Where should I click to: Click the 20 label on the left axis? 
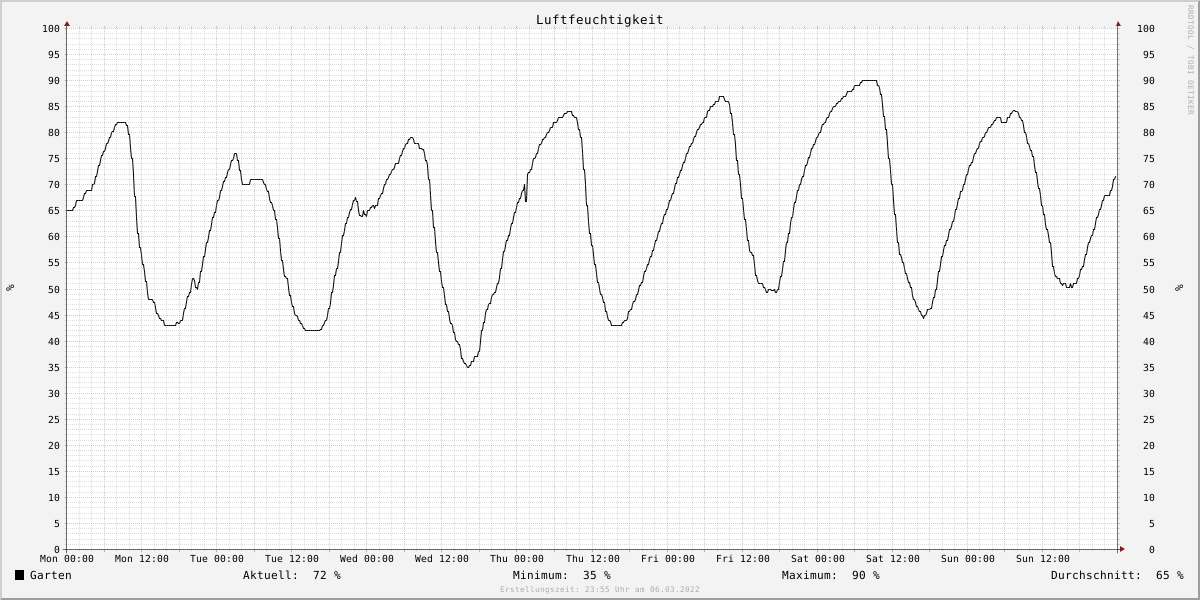pyautogui.click(x=54, y=445)
